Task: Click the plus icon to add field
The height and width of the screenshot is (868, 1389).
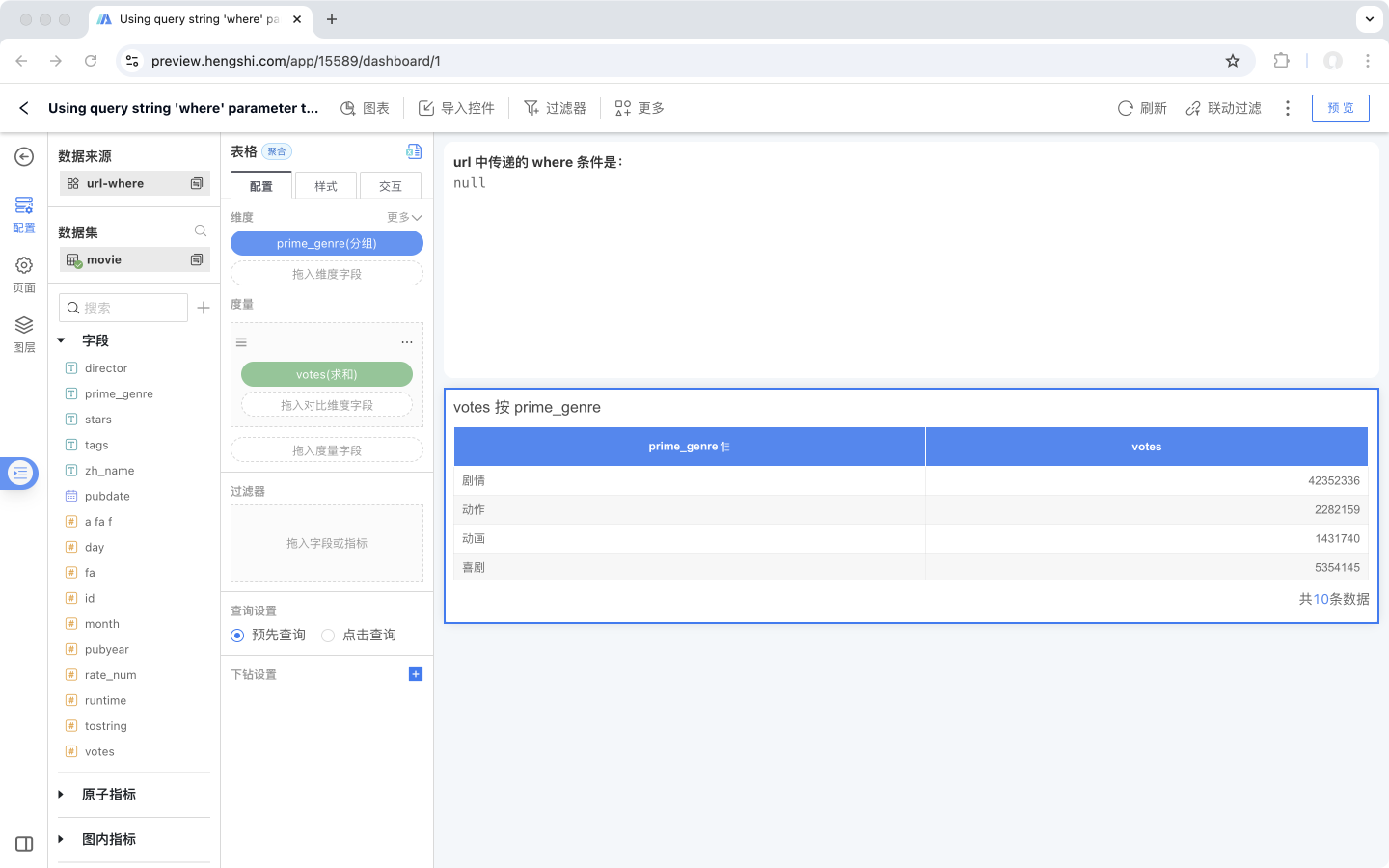Action: 204,308
